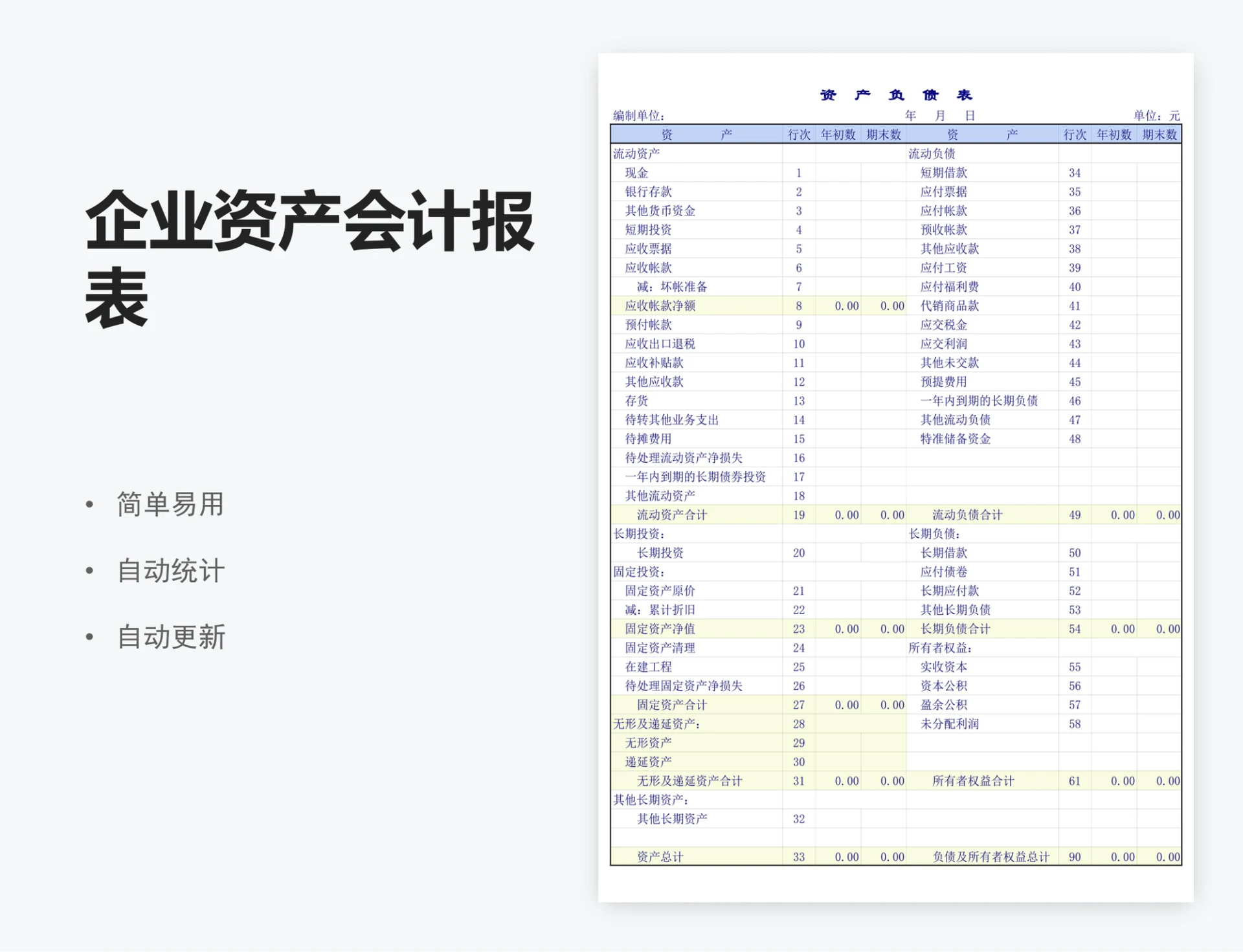Click the 自动统计 bullet item
The width and height of the screenshot is (1243, 952).
tap(170, 571)
